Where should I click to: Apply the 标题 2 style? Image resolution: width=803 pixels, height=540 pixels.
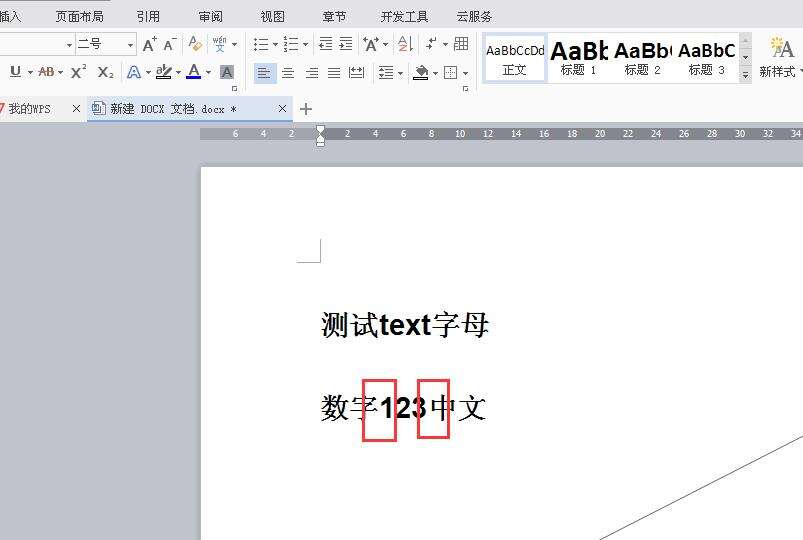point(642,58)
